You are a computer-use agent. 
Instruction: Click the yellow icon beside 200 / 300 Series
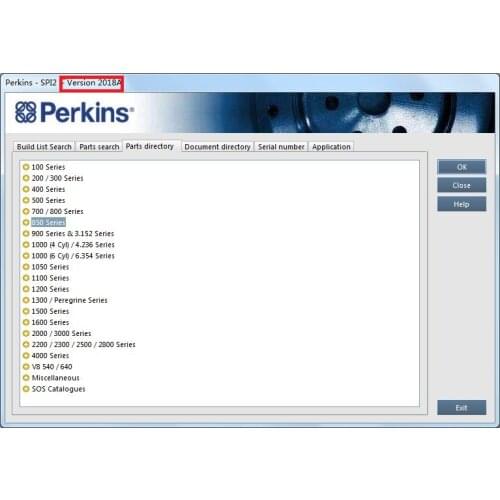click(26, 178)
